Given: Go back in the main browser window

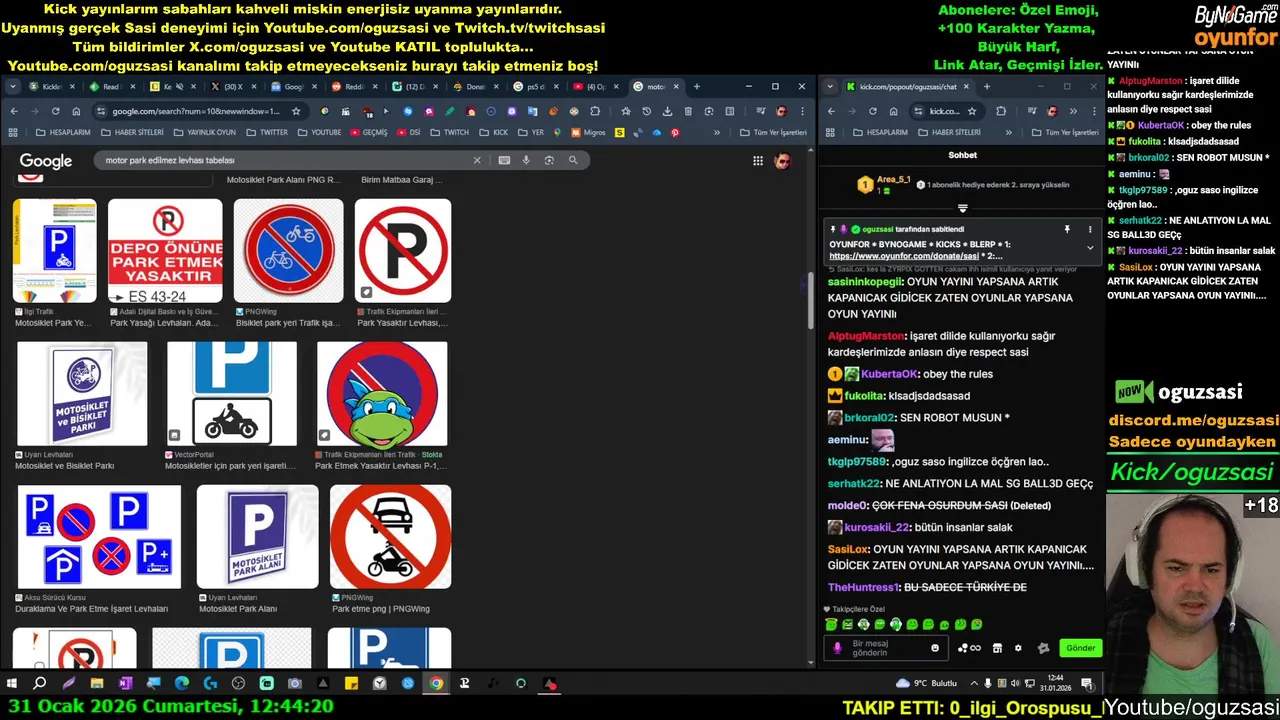Looking at the screenshot, I should tap(14, 111).
